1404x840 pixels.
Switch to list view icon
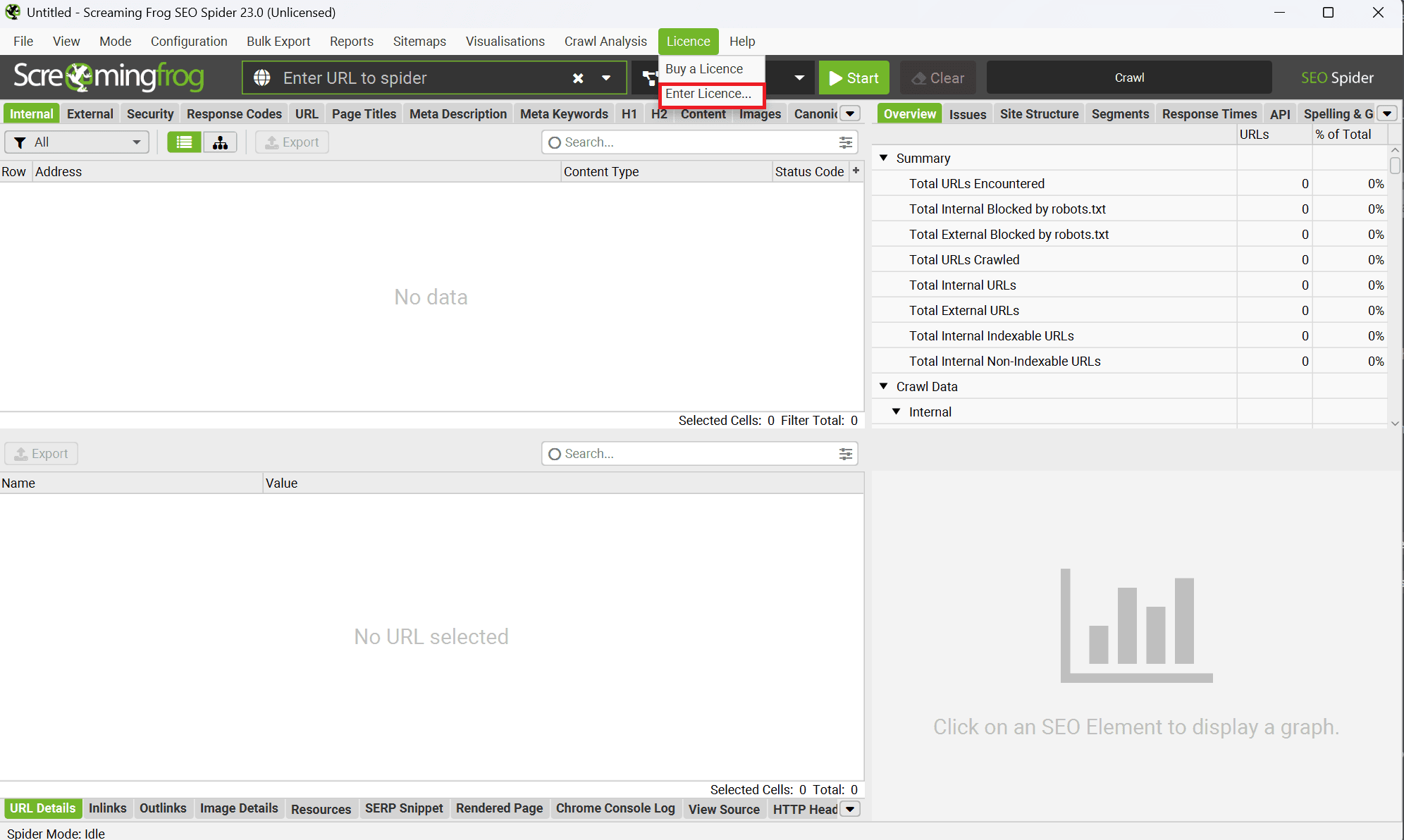coord(184,142)
